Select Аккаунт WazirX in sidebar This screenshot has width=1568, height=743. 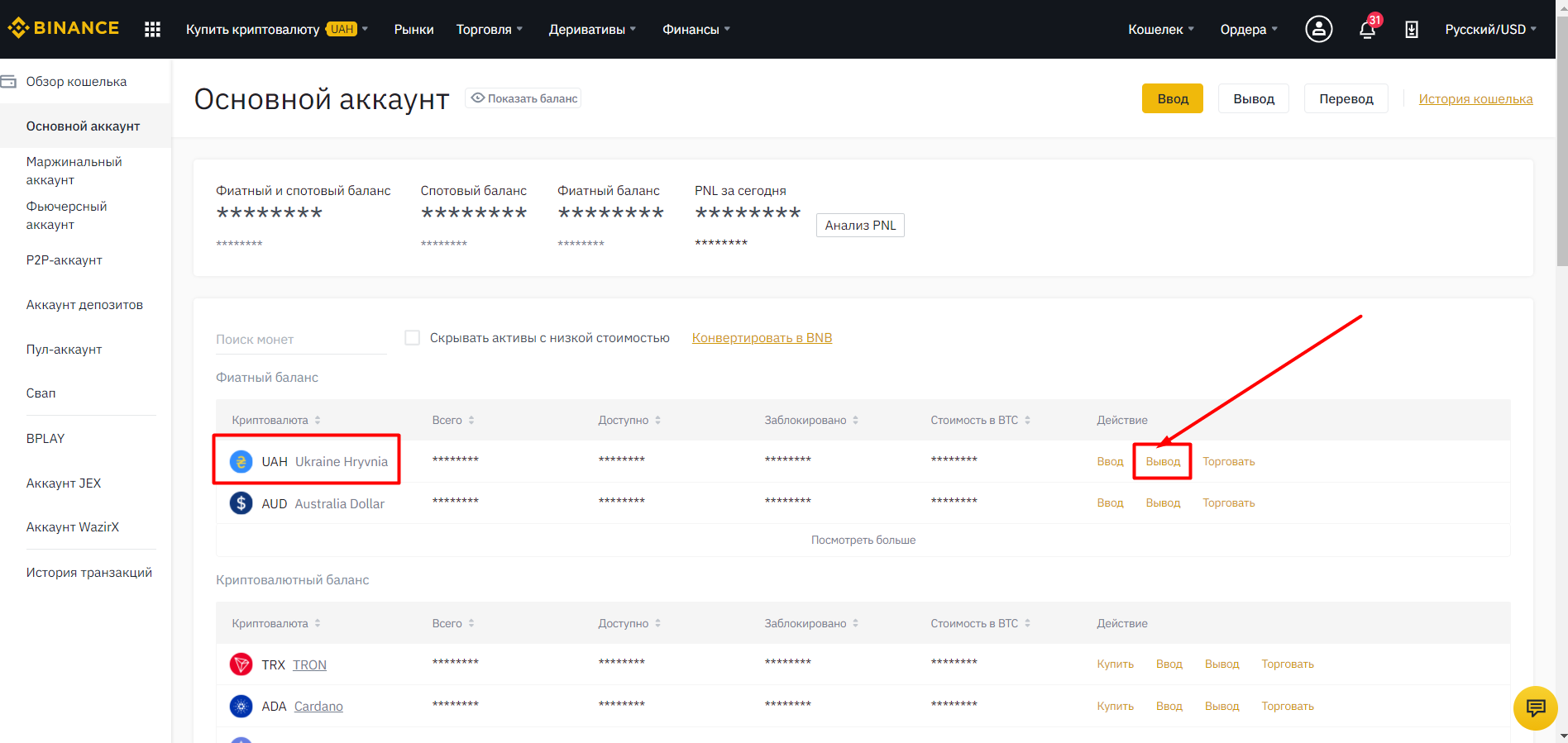point(72,526)
